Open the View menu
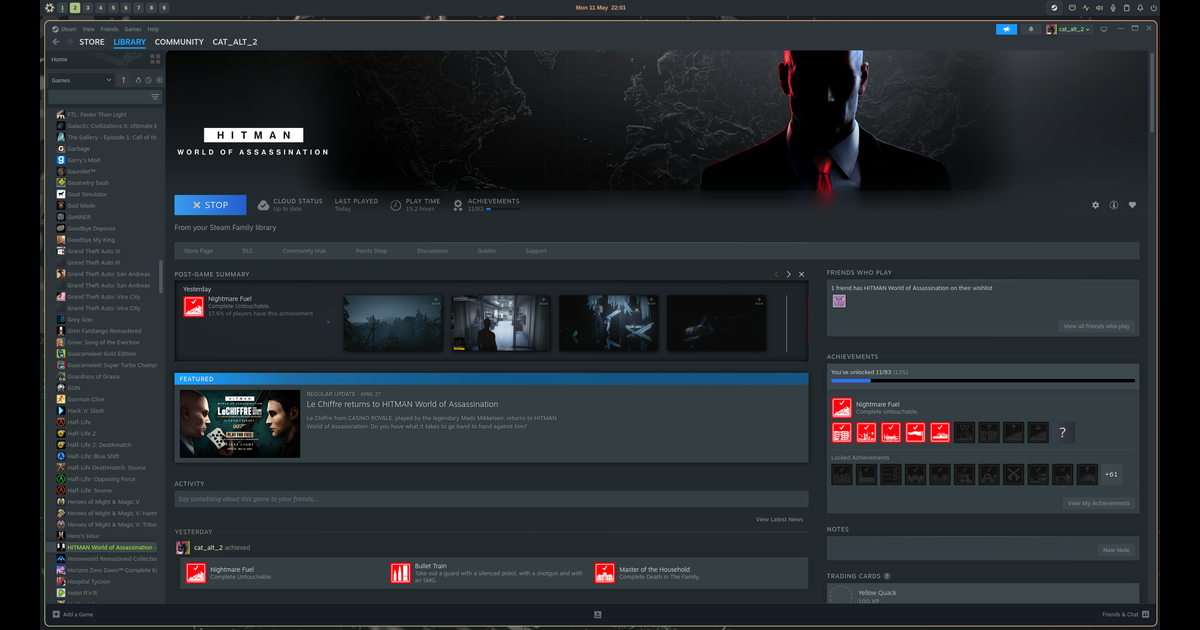Image resolution: width=1200 pixels, height=630 pixels. tap(89, 29)
